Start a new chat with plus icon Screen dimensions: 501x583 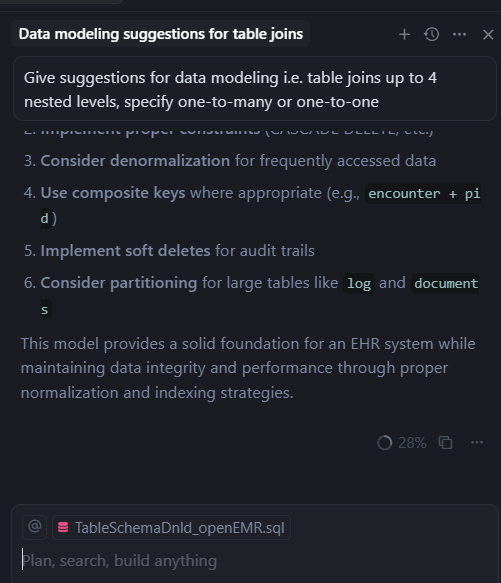pyautogui.click(x=404, y=35)
